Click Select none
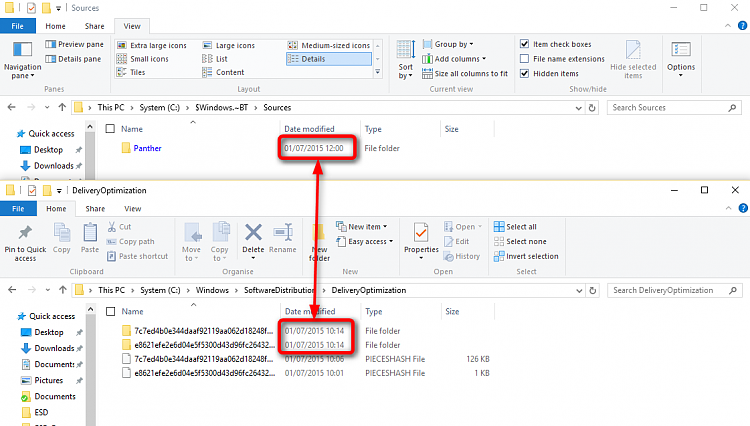The height and width of the screenshot is (426, 750). pyautogui.click(x=520, y=241)
